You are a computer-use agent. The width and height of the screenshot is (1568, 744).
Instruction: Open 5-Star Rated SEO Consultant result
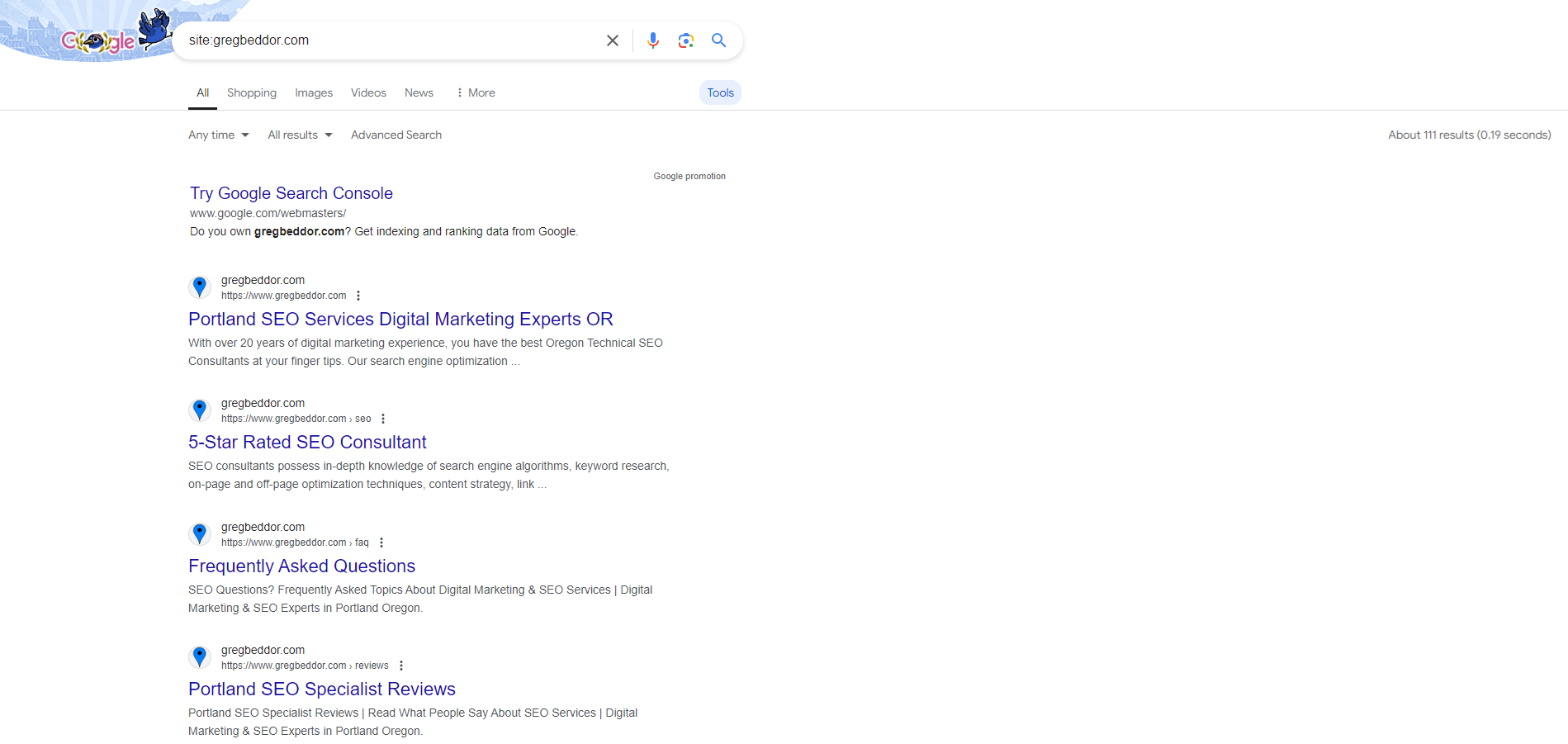click(x=307, y=442)
